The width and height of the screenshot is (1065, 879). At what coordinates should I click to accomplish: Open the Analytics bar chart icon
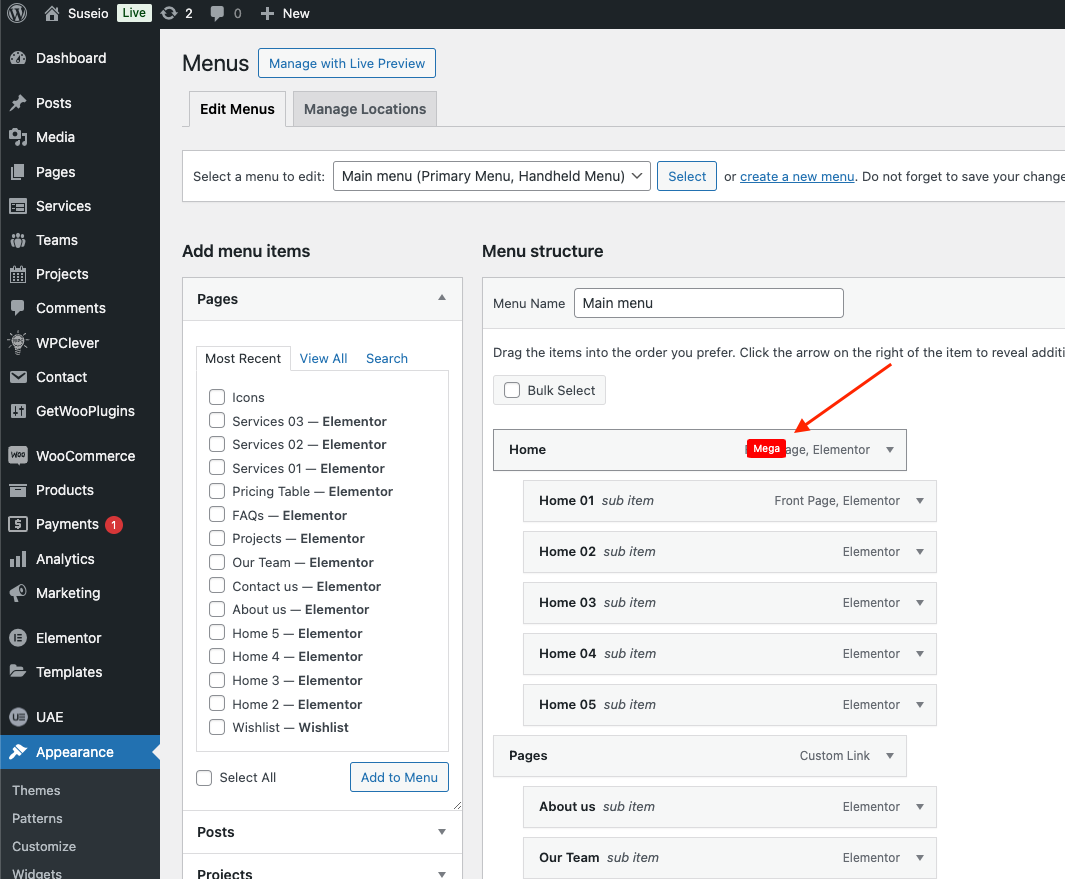[17, 559]
